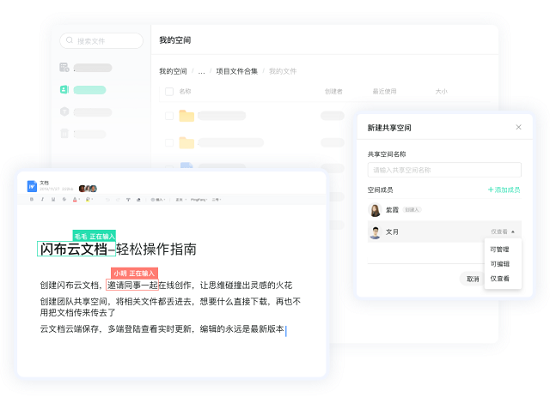Select the green highlighted sidebar item
Screen dimensions: 550x403
(83, 90)
